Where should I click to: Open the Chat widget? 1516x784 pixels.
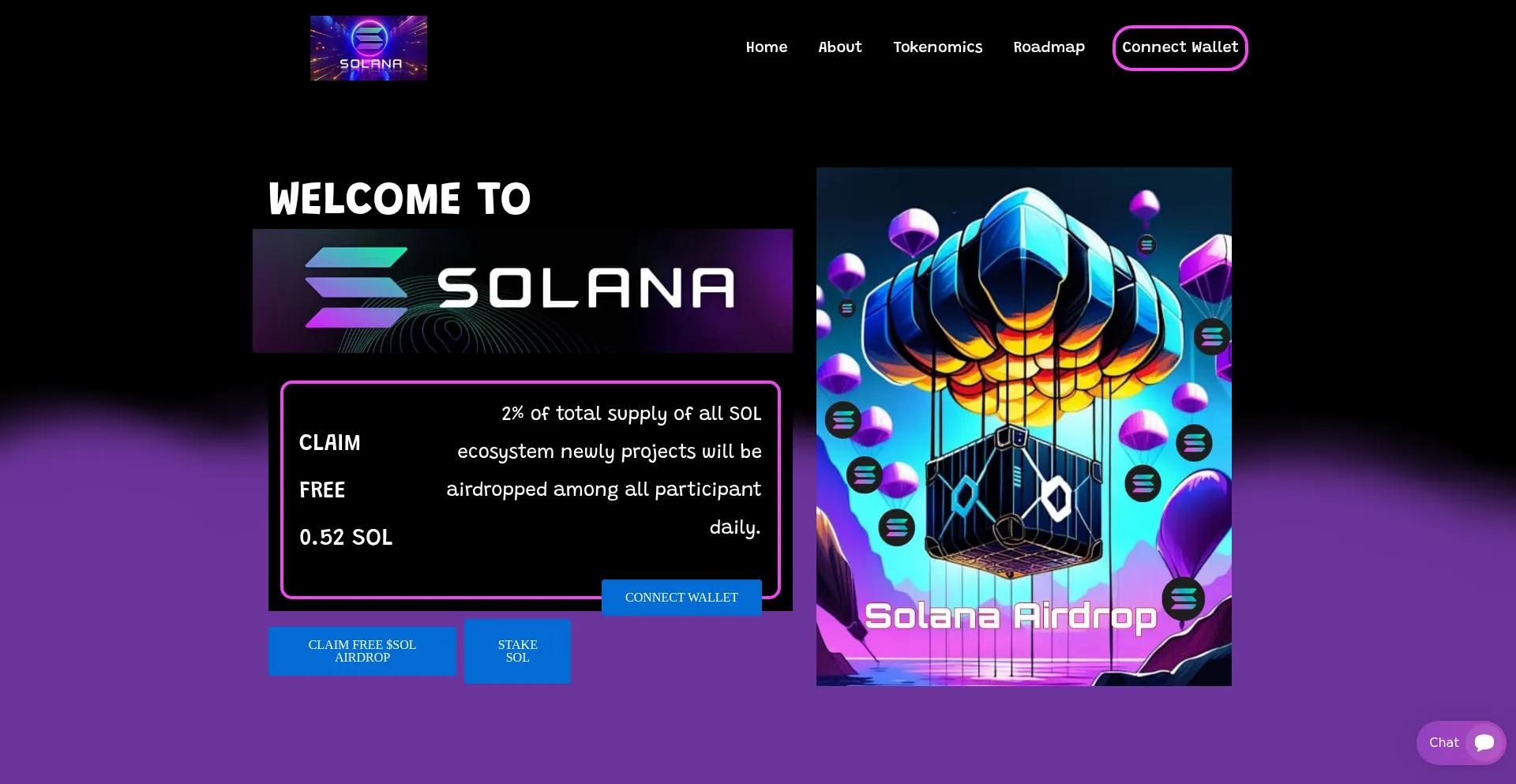tap(1461, 743)
